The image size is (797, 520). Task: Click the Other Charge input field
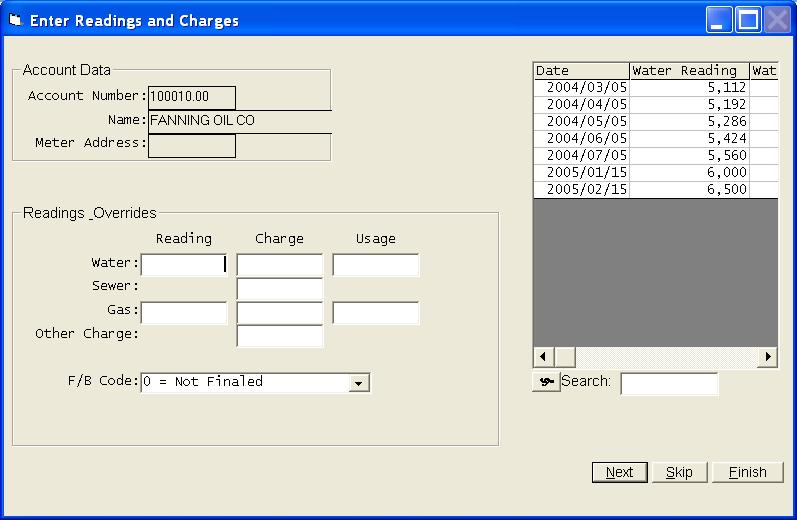click(x=280, y=336)
